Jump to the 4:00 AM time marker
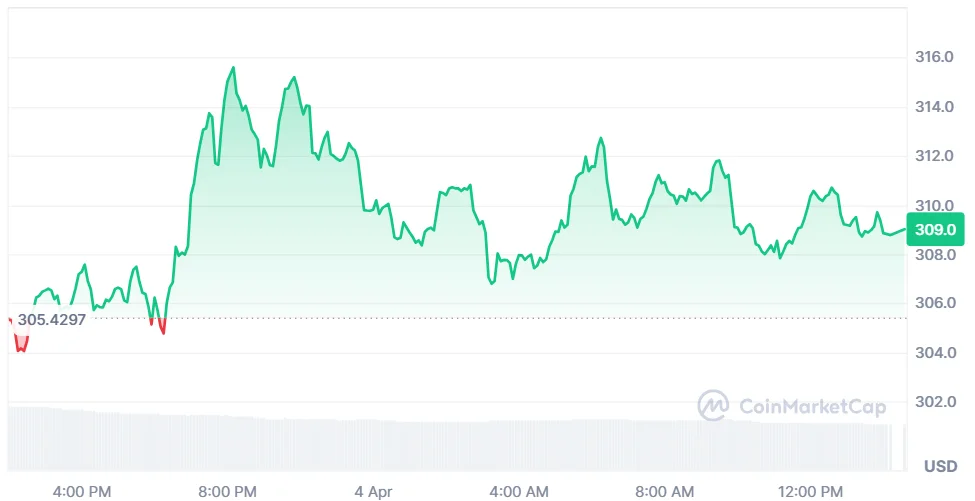This screenshot has height=501, width=975. coord(520,491)
